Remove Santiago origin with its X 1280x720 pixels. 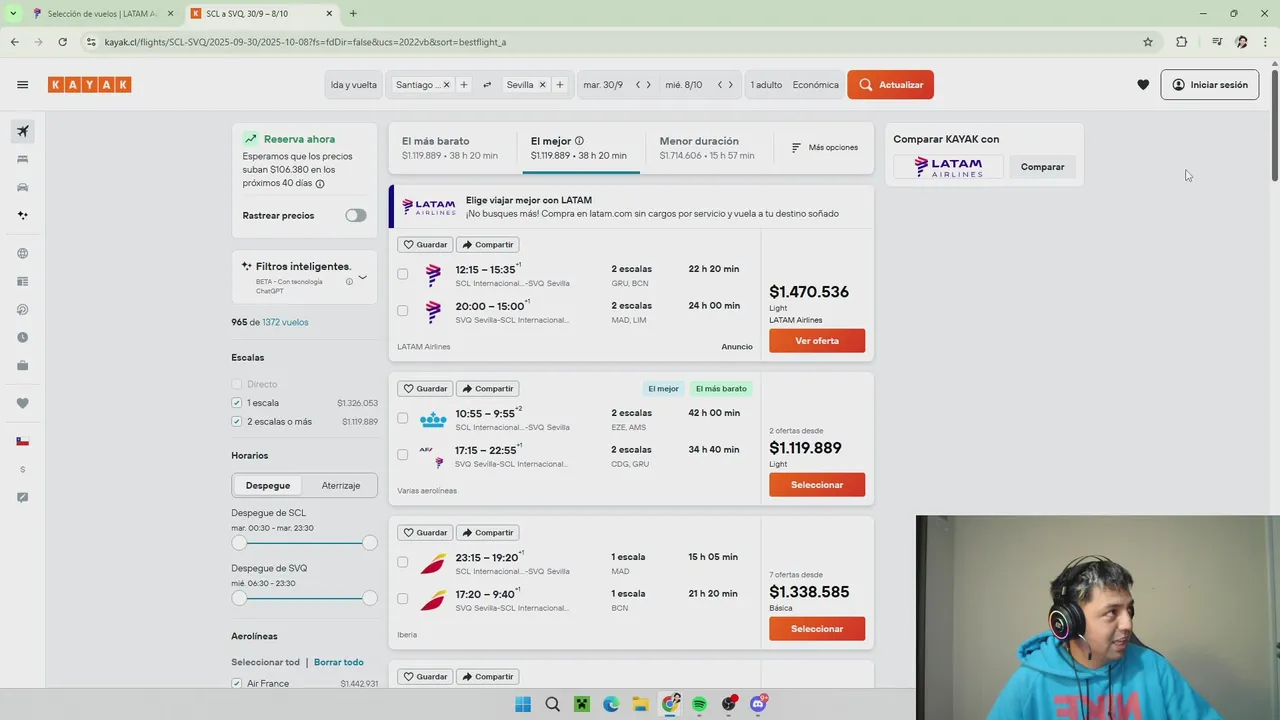[446, 85]
